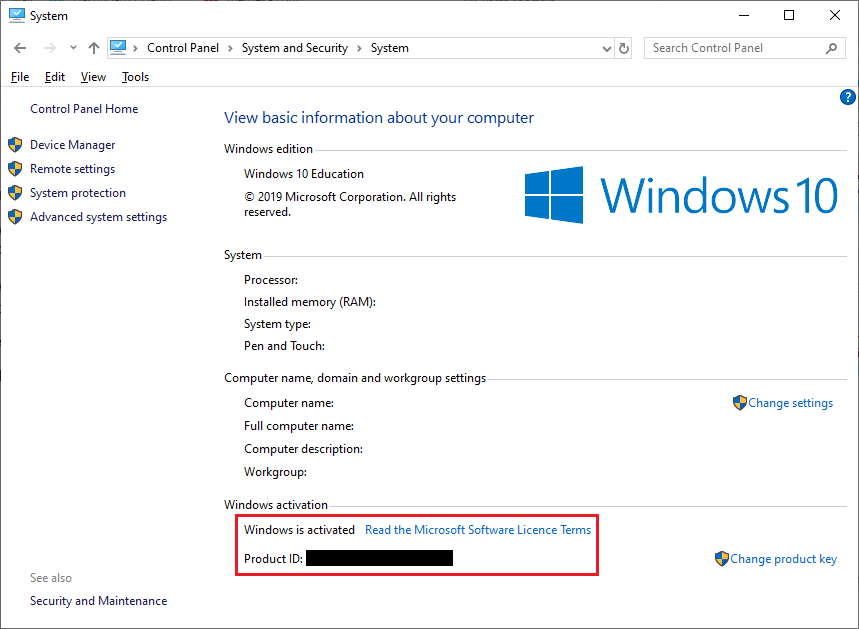Click the search magnifier icon

[831, 47]
